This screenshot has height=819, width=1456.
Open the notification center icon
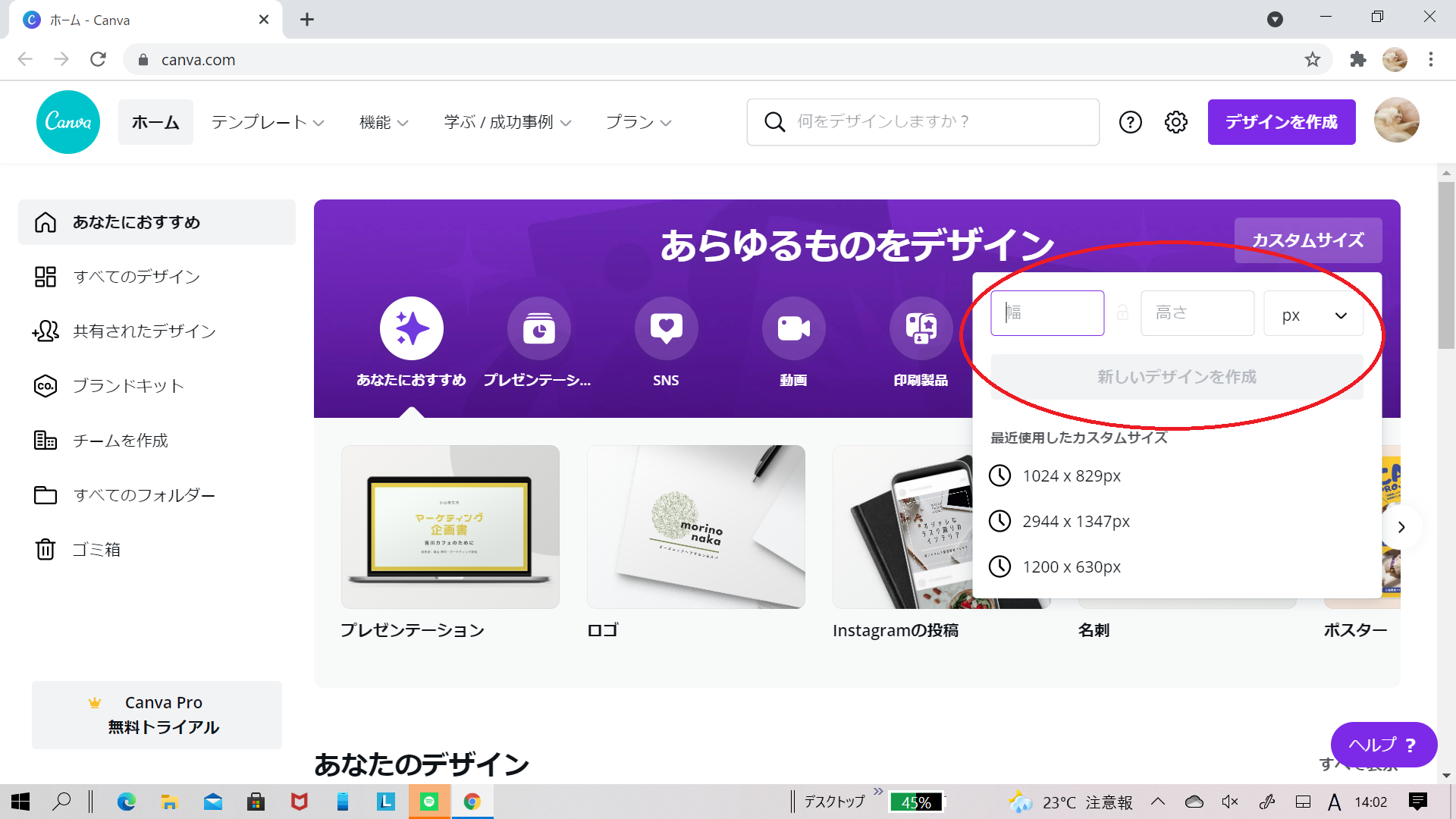pos(1417,802)
